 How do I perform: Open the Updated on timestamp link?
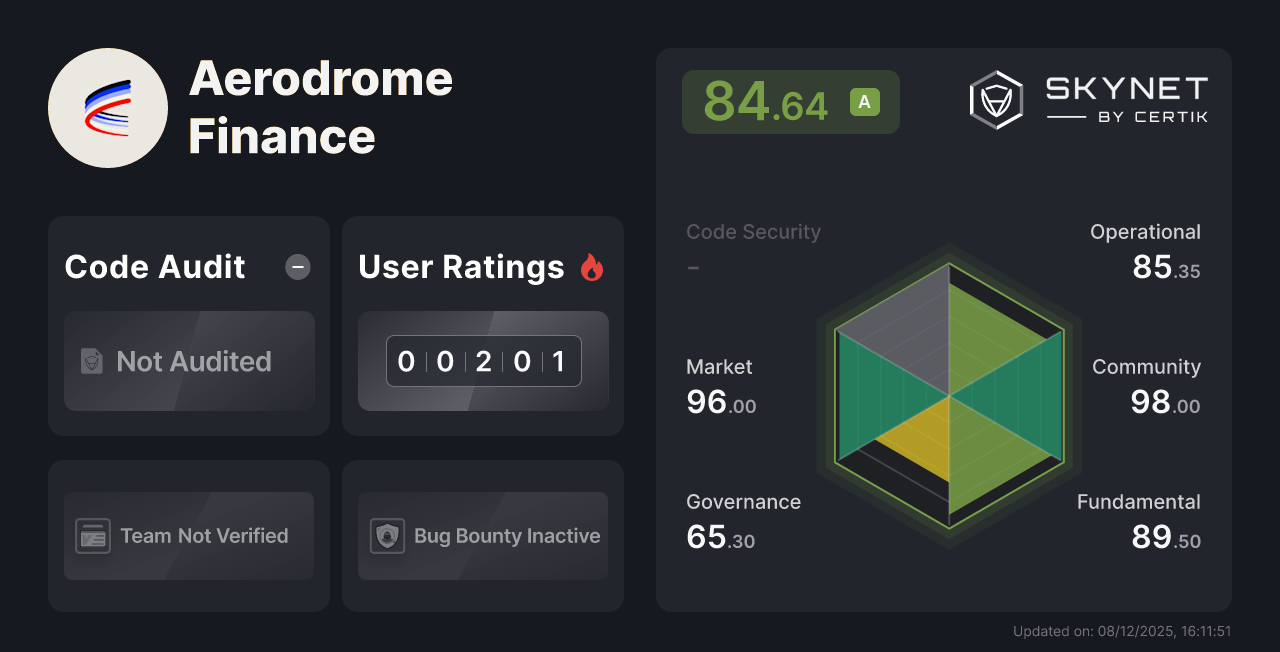click(1122, 631)
